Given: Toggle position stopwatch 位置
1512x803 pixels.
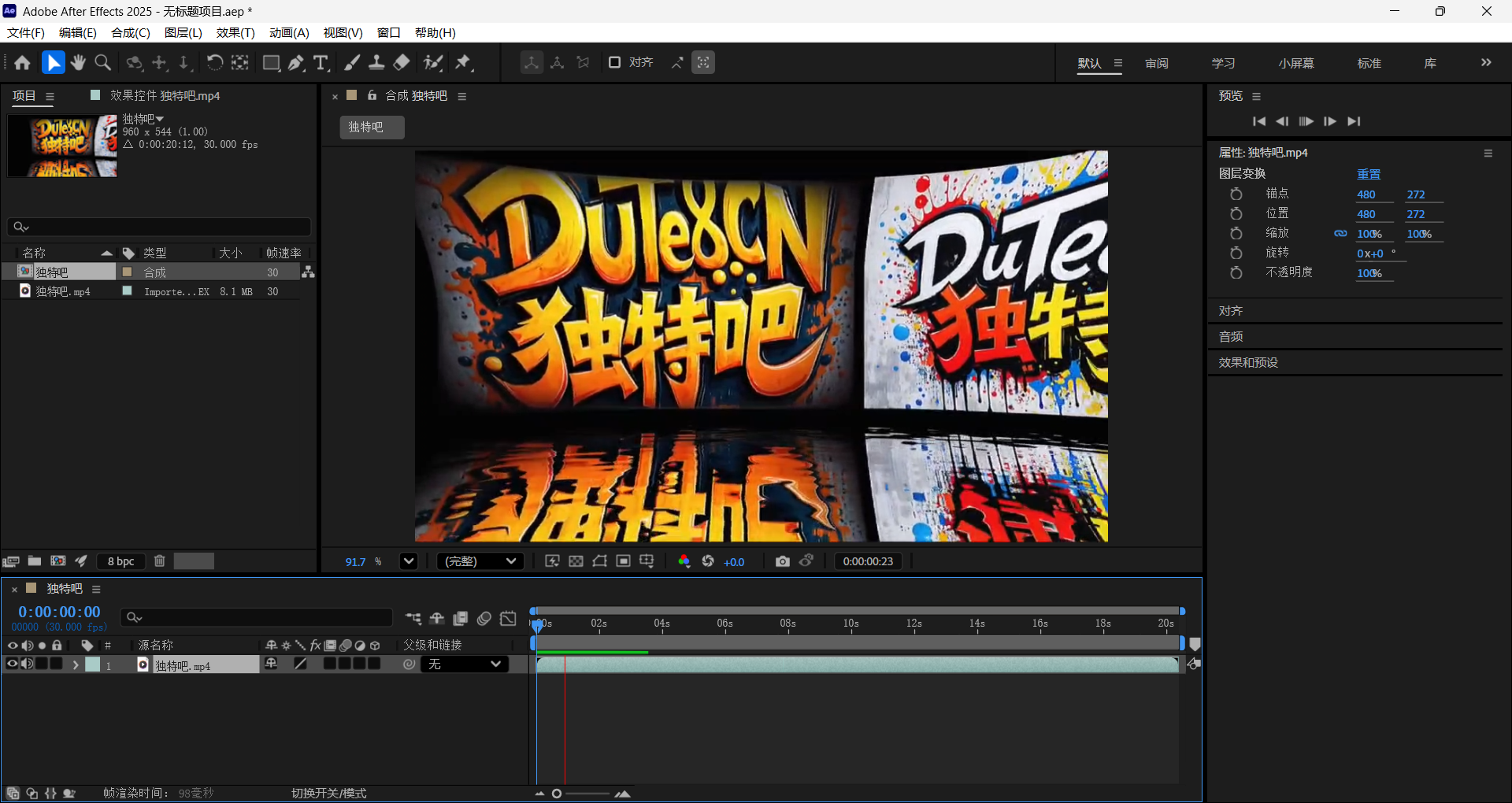Looking at the screenshot, I should point(1236,214).
